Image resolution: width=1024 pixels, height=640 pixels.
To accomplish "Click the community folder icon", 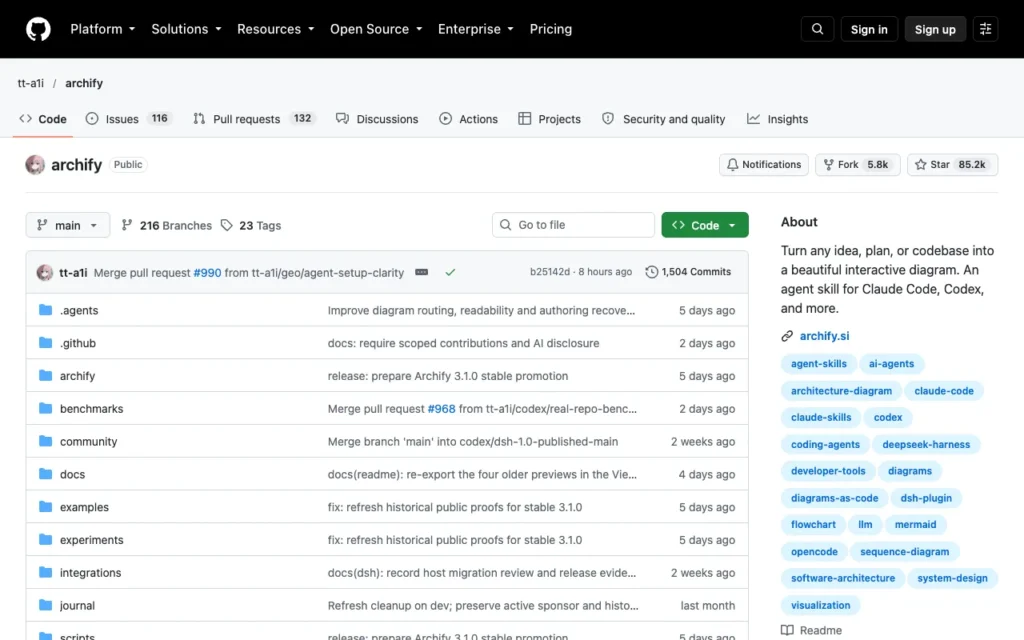I will pyautogui.click(x=45, y=441).
